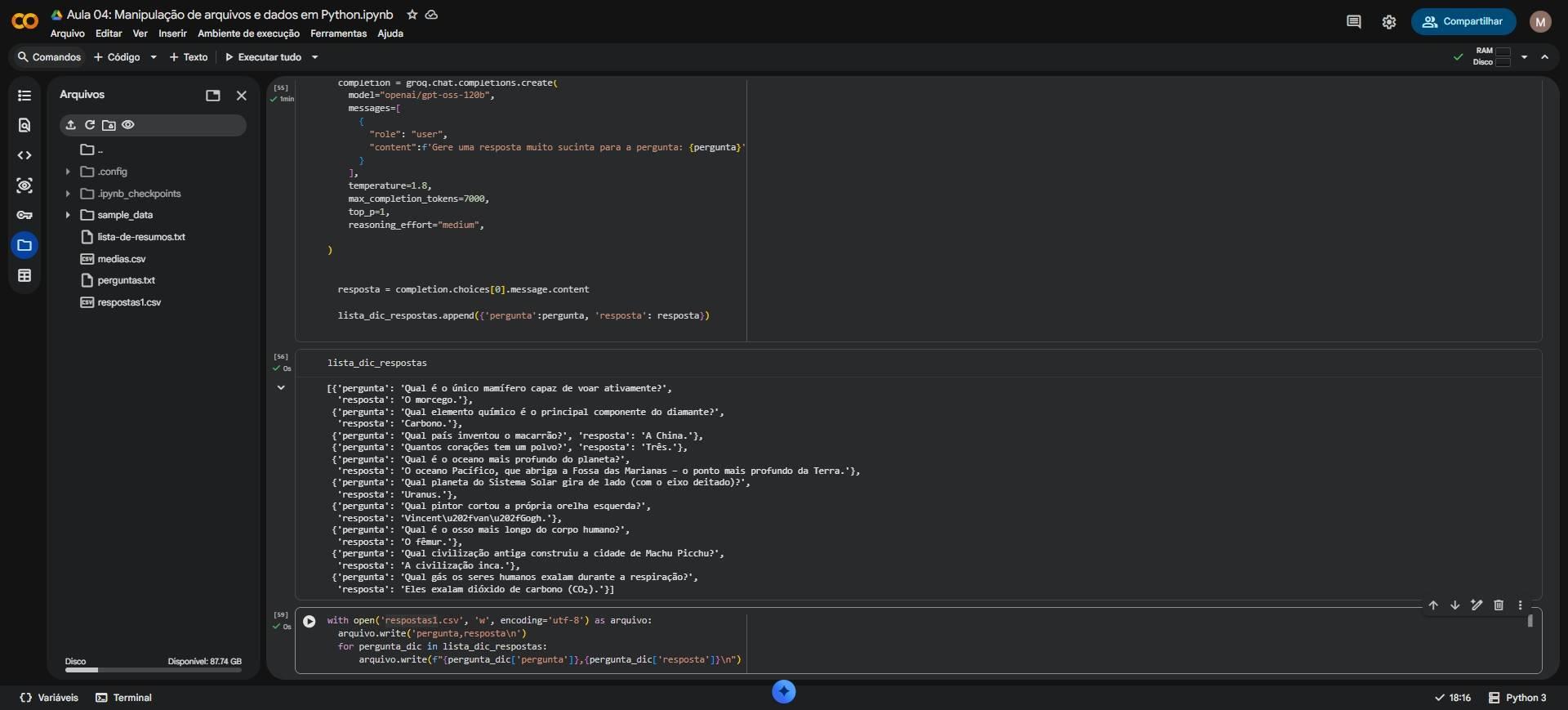This screenshot has height=710, width=1568.
Task: Move cell down arrow in cell toolbar
Action: tap(1454, 605)
